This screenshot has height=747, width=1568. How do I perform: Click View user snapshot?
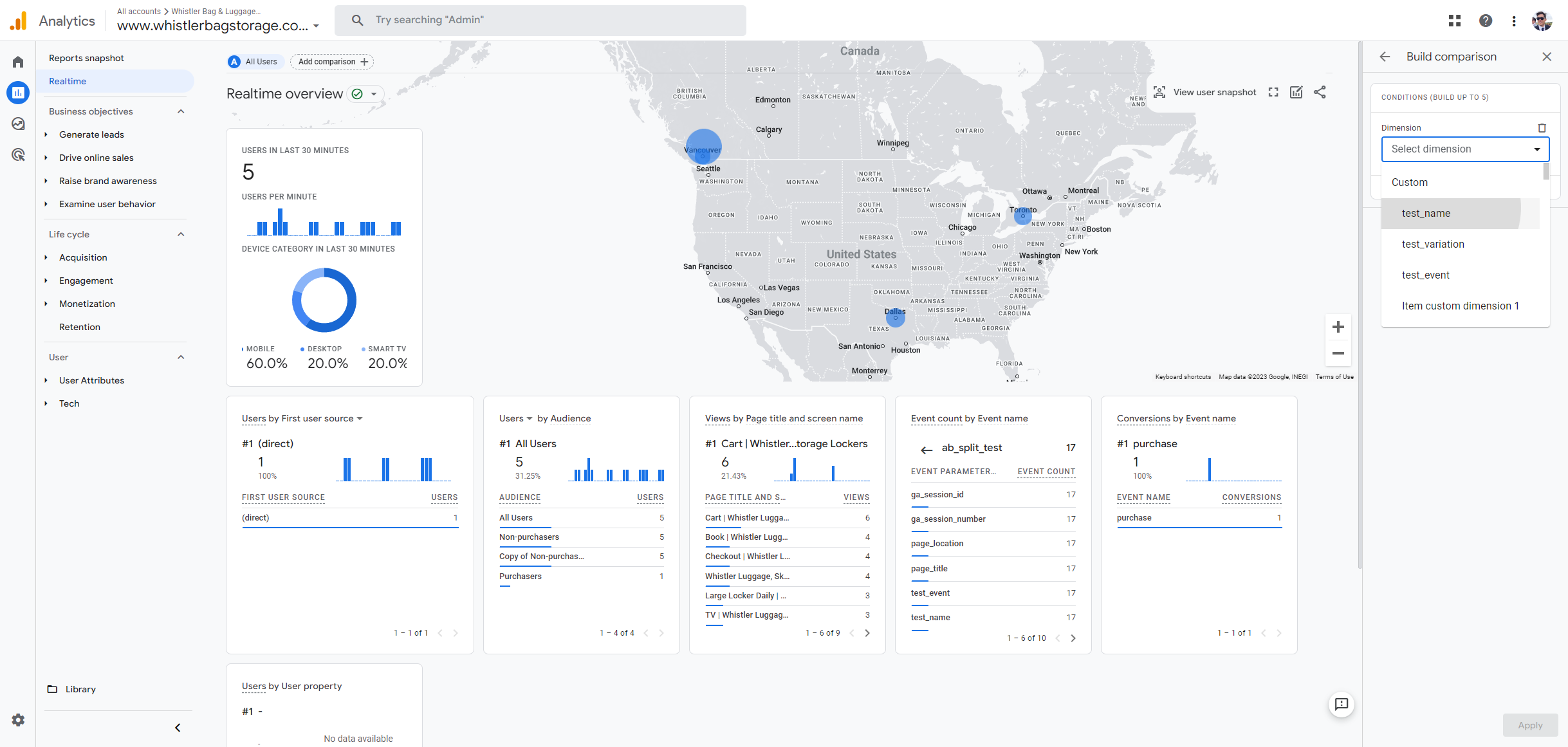pyautogui.click(x=1204, y=92)
